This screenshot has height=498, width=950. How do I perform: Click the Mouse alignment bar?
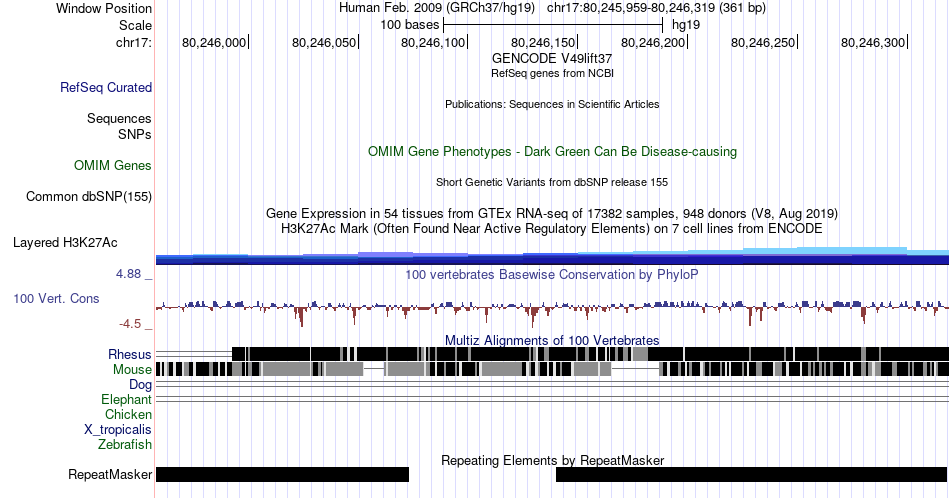(552, 369)
